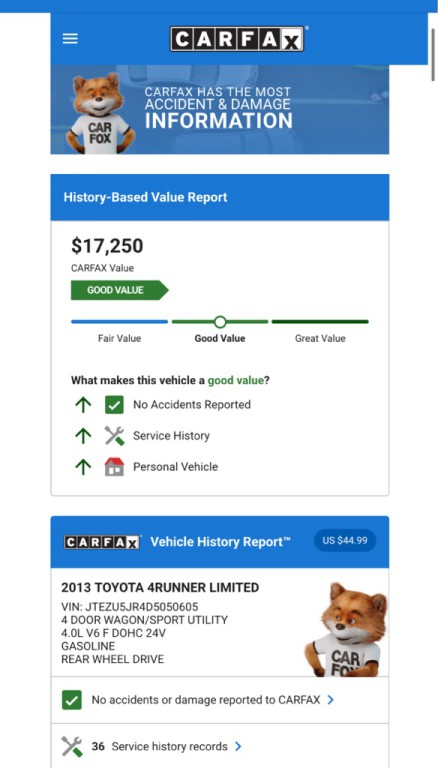This screenshot has width=438, height=768.
Task: Click the wrench icon beside 36 Service history records
Action: tap(72, 746)
